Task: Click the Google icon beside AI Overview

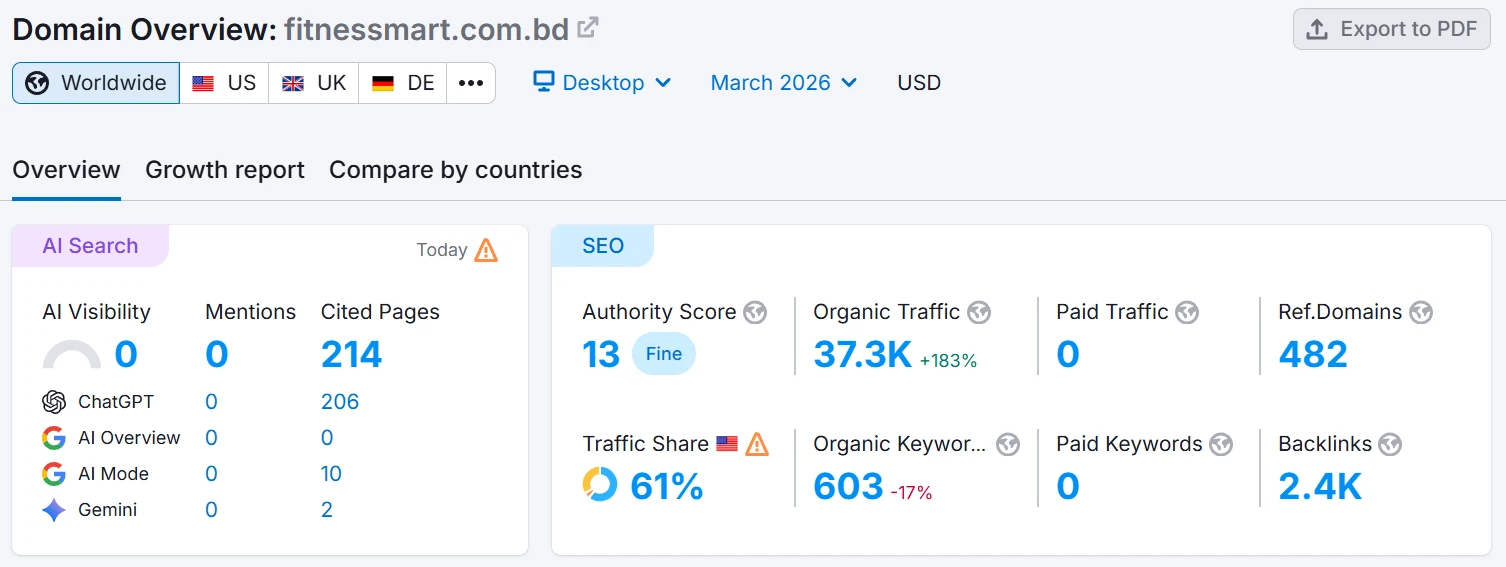Action: 54,438
